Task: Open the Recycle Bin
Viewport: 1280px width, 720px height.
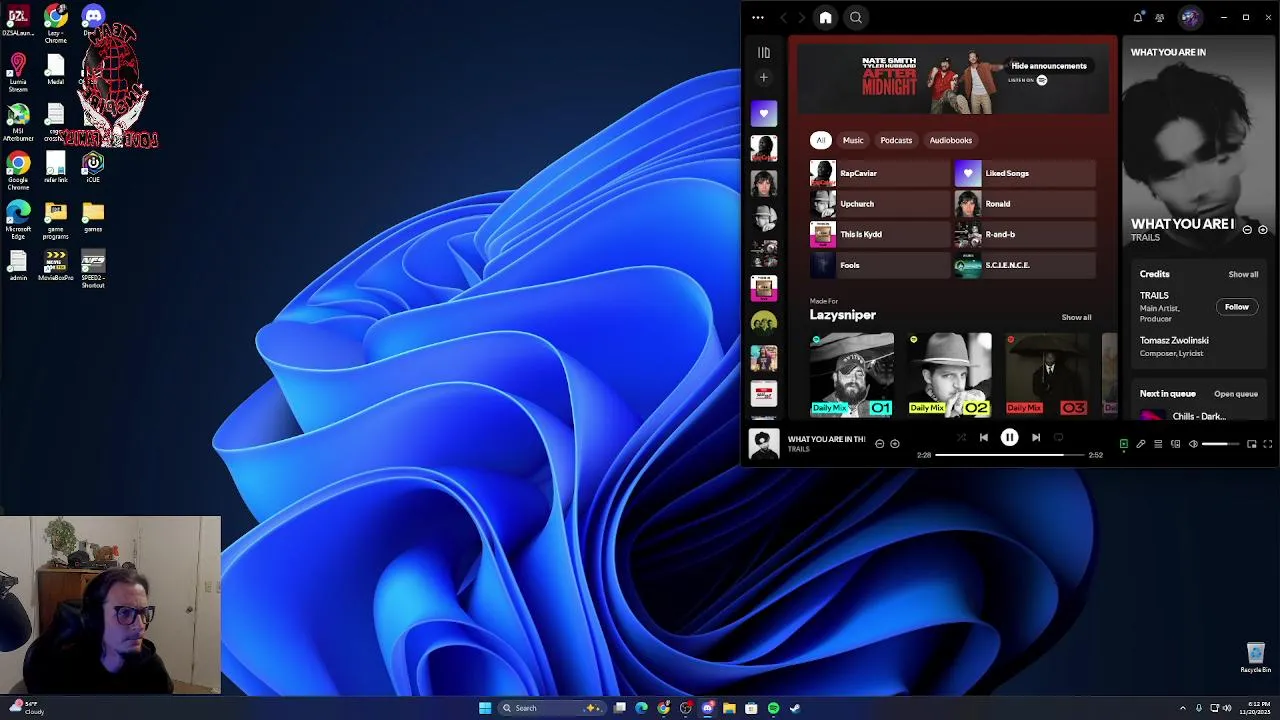Action: tap(1255, 658)
